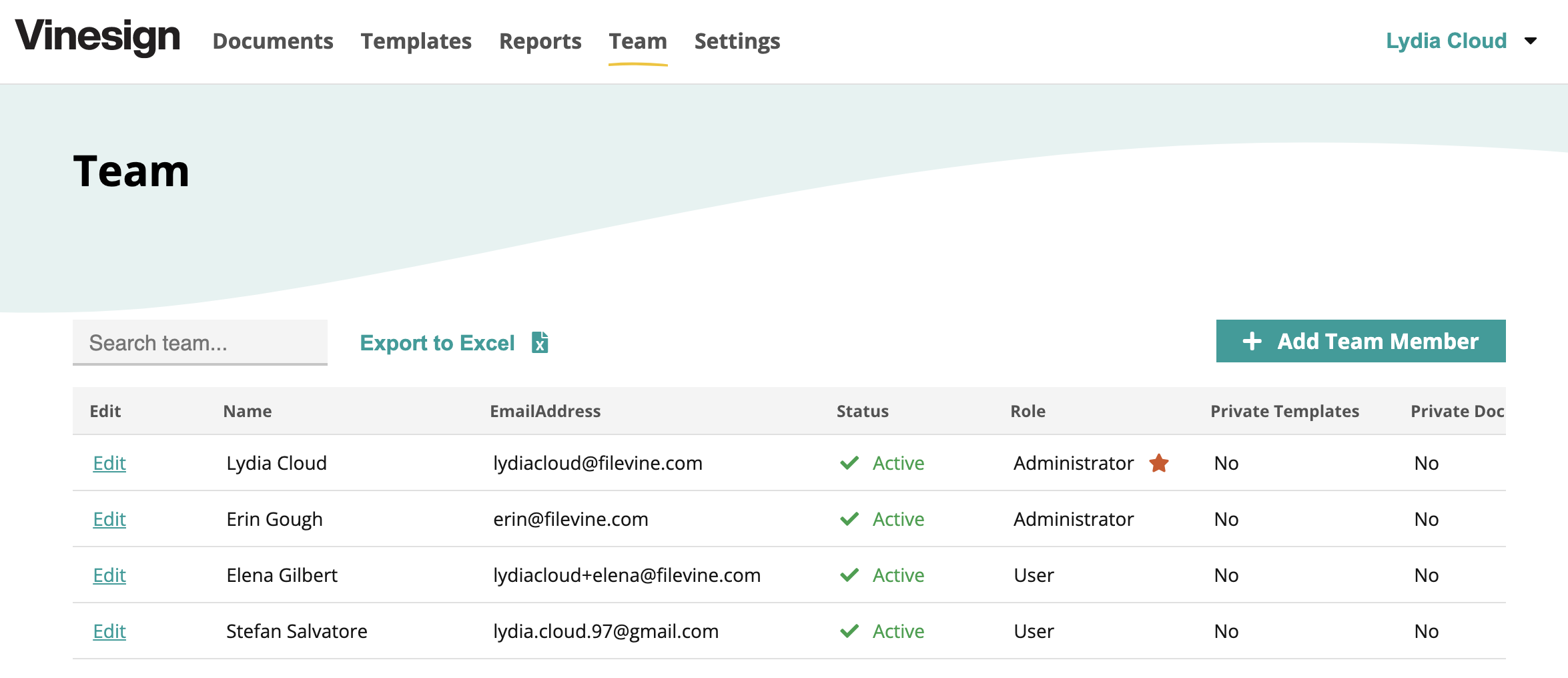Select the name Stefan Salvatore

tap(297, 631)
